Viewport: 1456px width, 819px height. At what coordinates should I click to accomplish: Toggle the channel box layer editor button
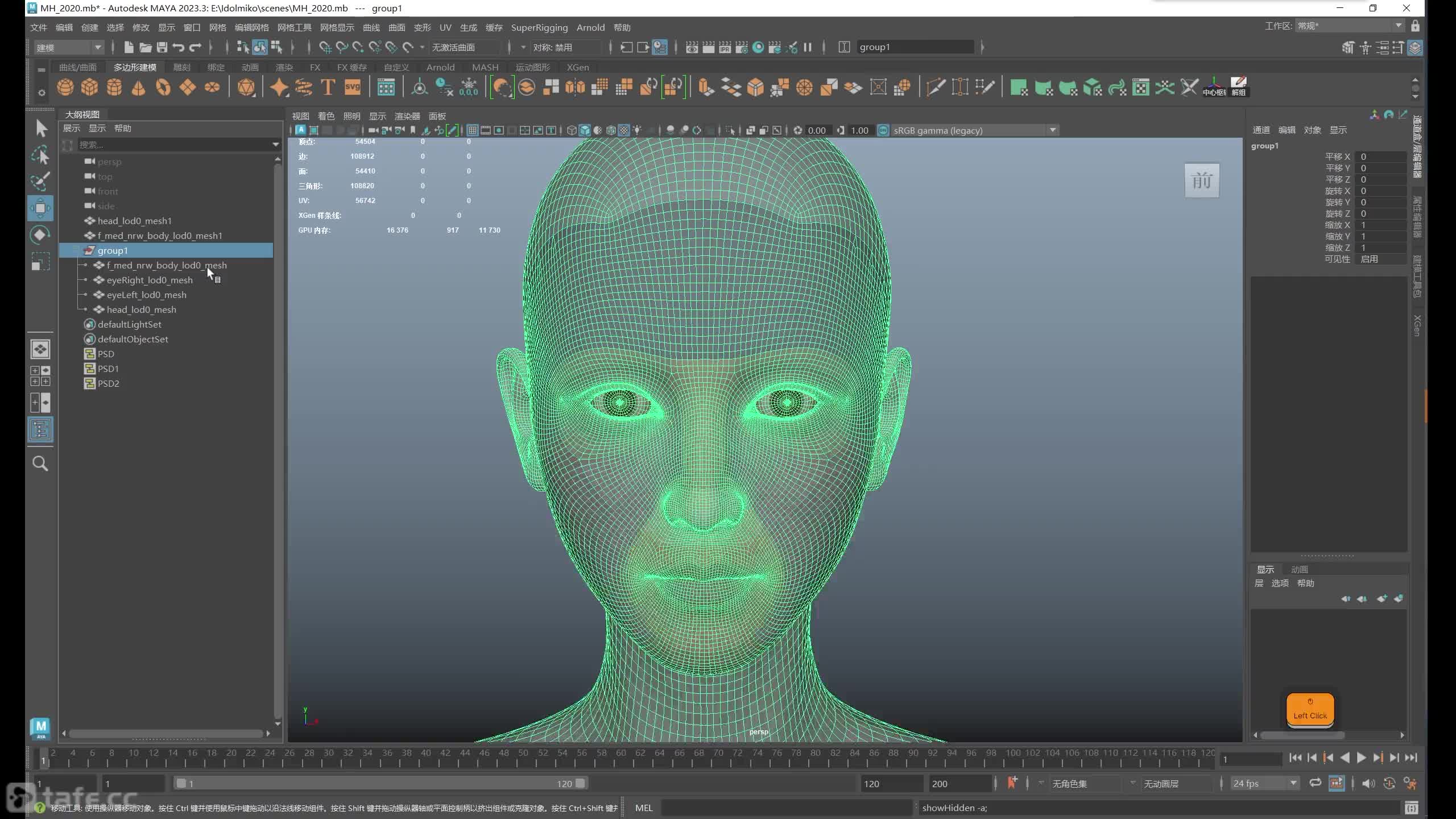[x=1414, y=47]
